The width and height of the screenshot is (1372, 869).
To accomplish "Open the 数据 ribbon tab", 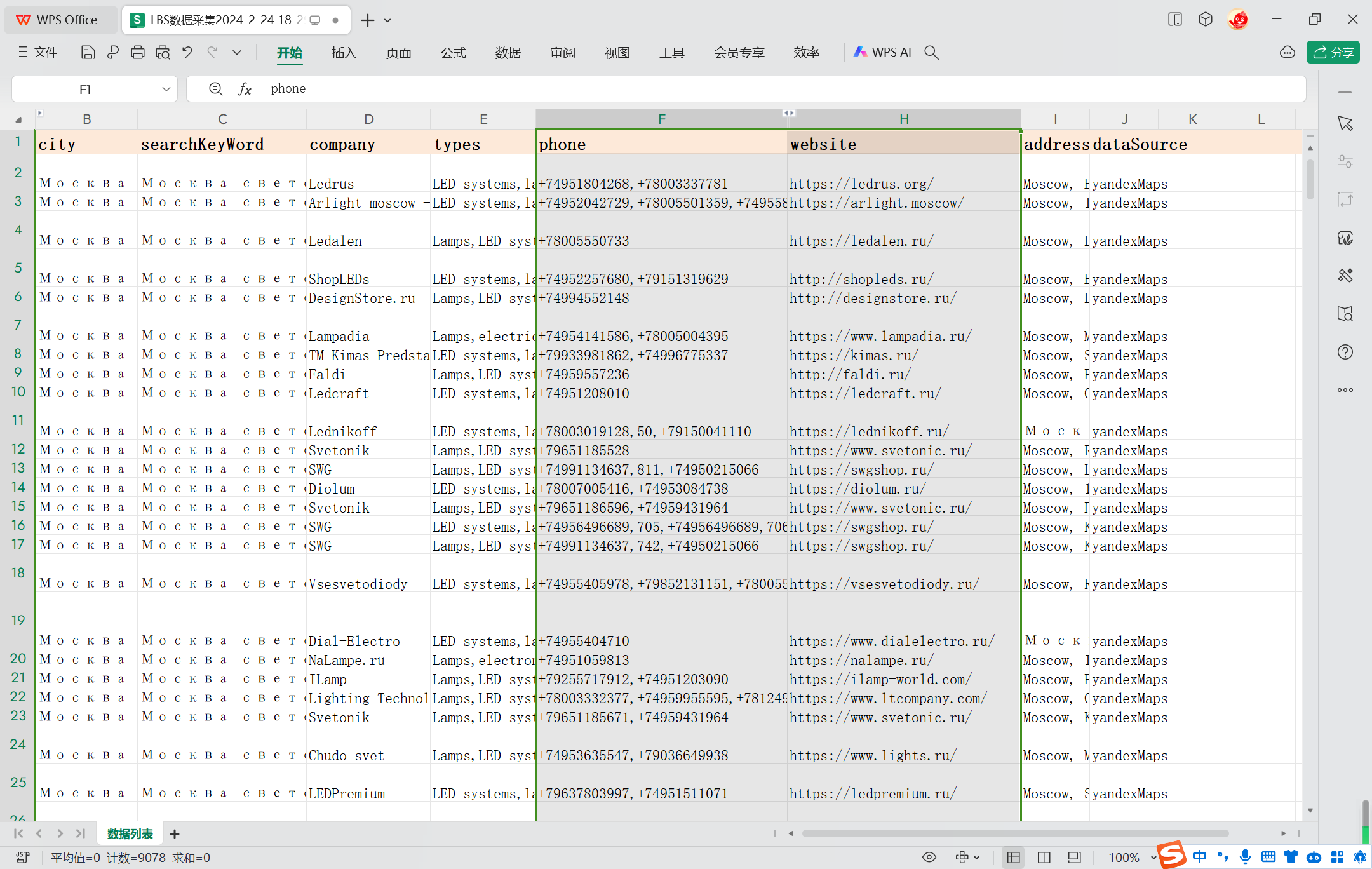I will coord(508,53).
